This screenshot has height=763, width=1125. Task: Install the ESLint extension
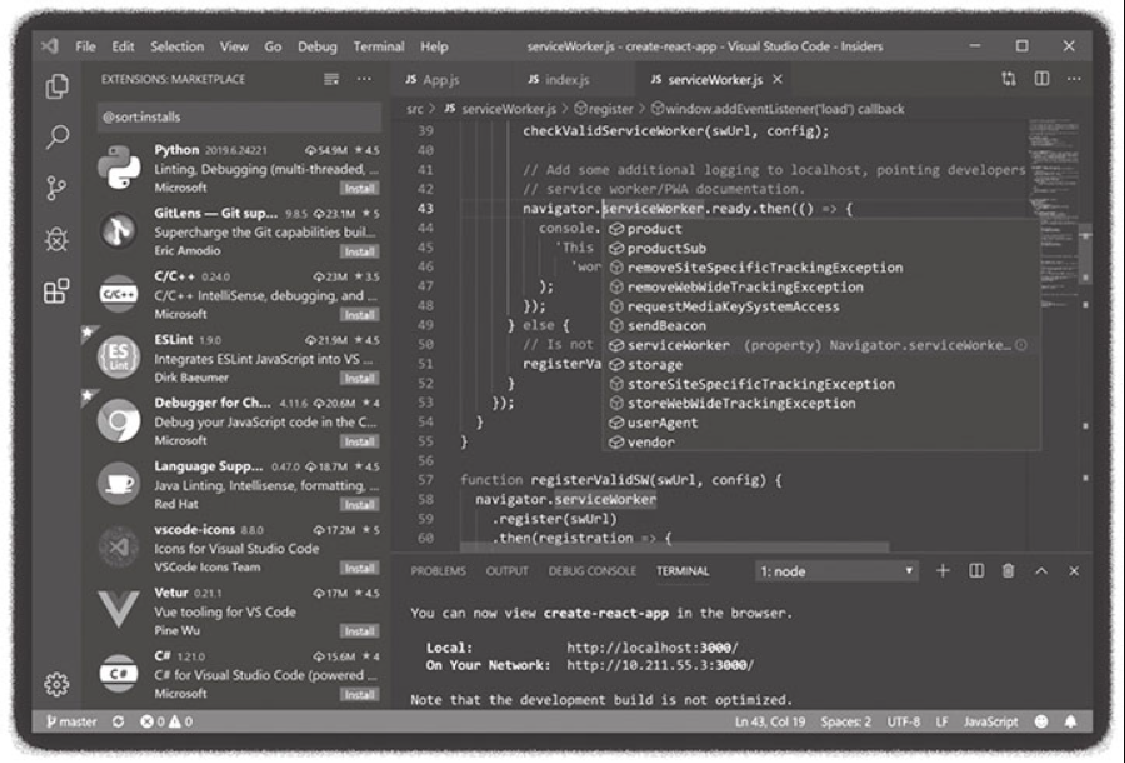pyautogui.click(x=359, y=378)
